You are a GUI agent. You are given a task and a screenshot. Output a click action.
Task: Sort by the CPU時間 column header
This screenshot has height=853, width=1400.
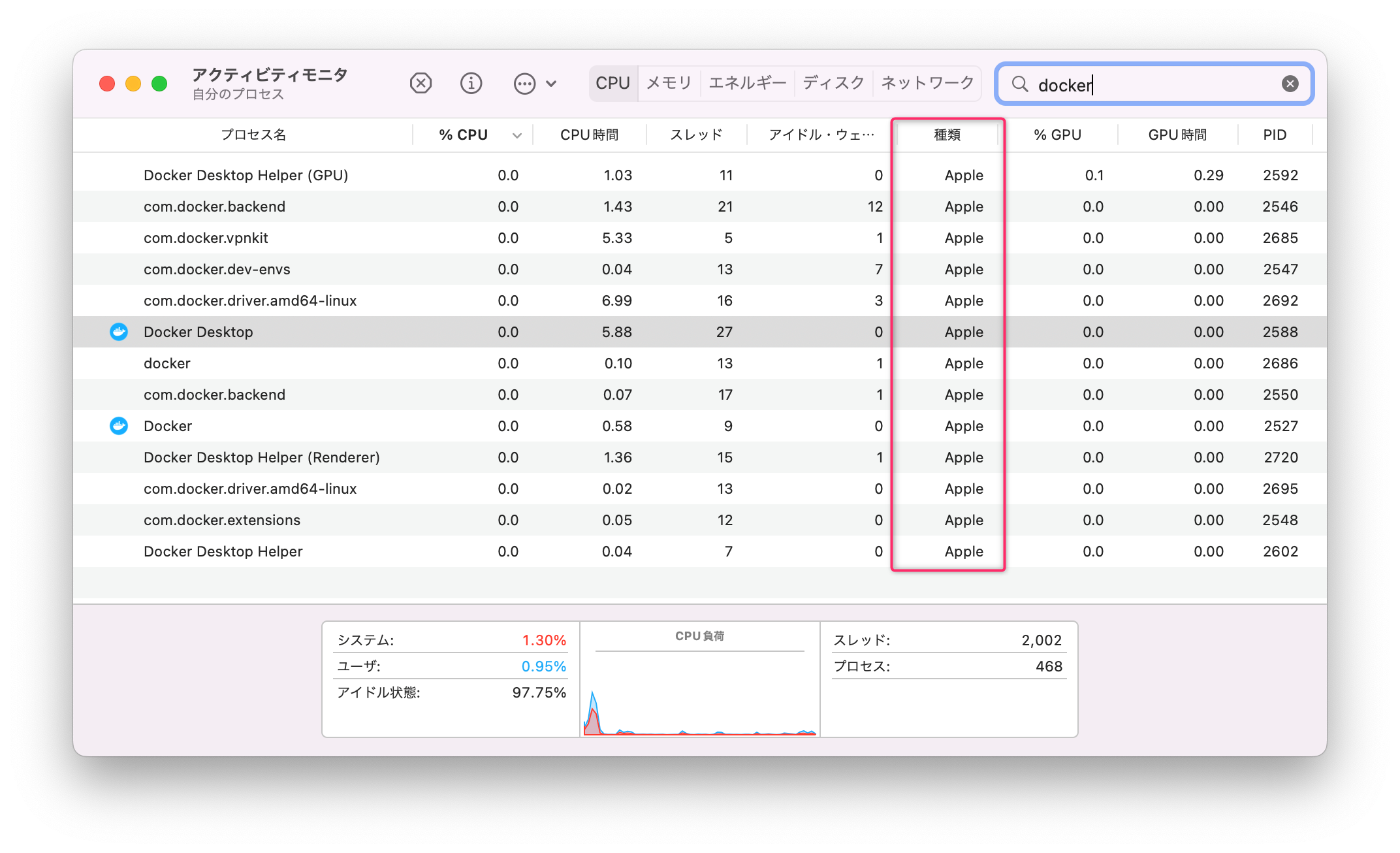[590, 135]
